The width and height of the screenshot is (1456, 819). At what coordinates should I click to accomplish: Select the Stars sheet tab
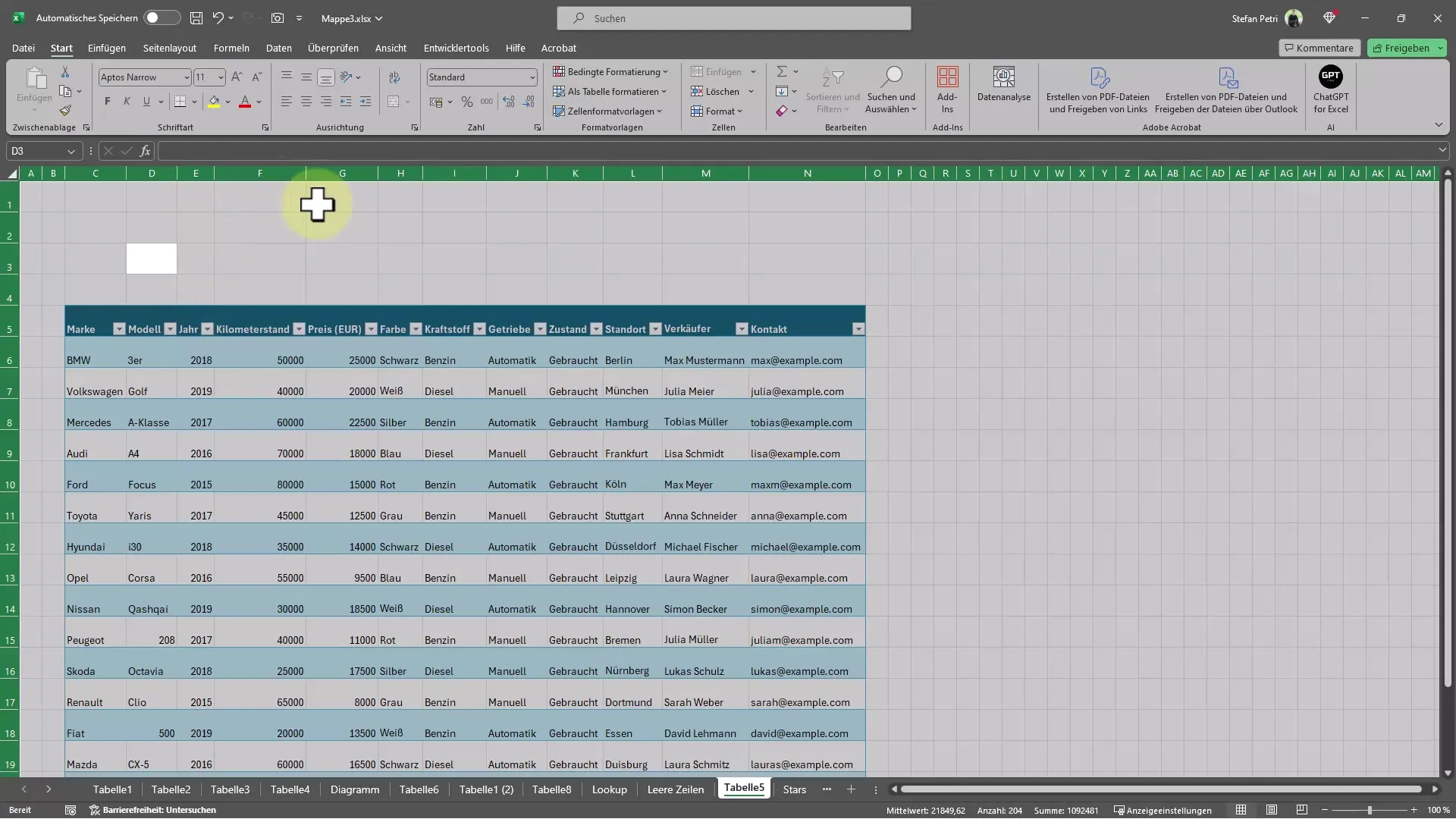click(795, 789)
